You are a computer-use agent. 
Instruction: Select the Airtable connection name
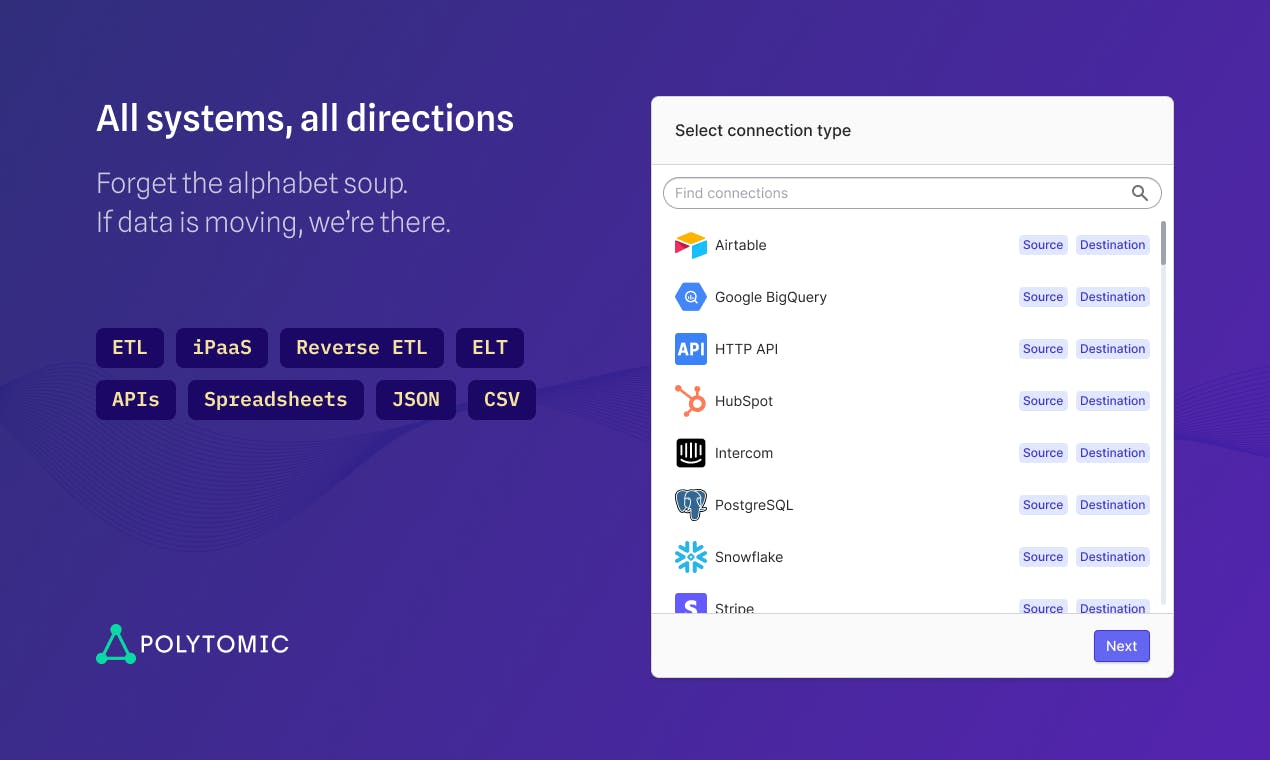pyautogui.click(x=741, y=245)
